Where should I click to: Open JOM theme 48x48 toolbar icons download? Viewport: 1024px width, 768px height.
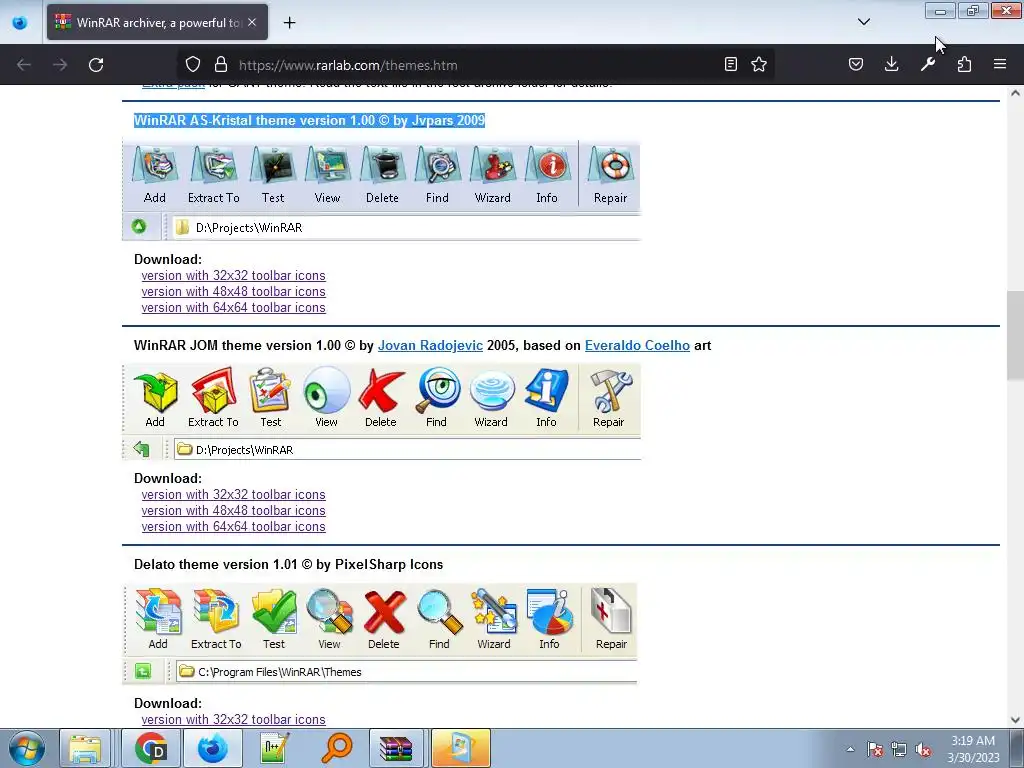coord(233,511)
